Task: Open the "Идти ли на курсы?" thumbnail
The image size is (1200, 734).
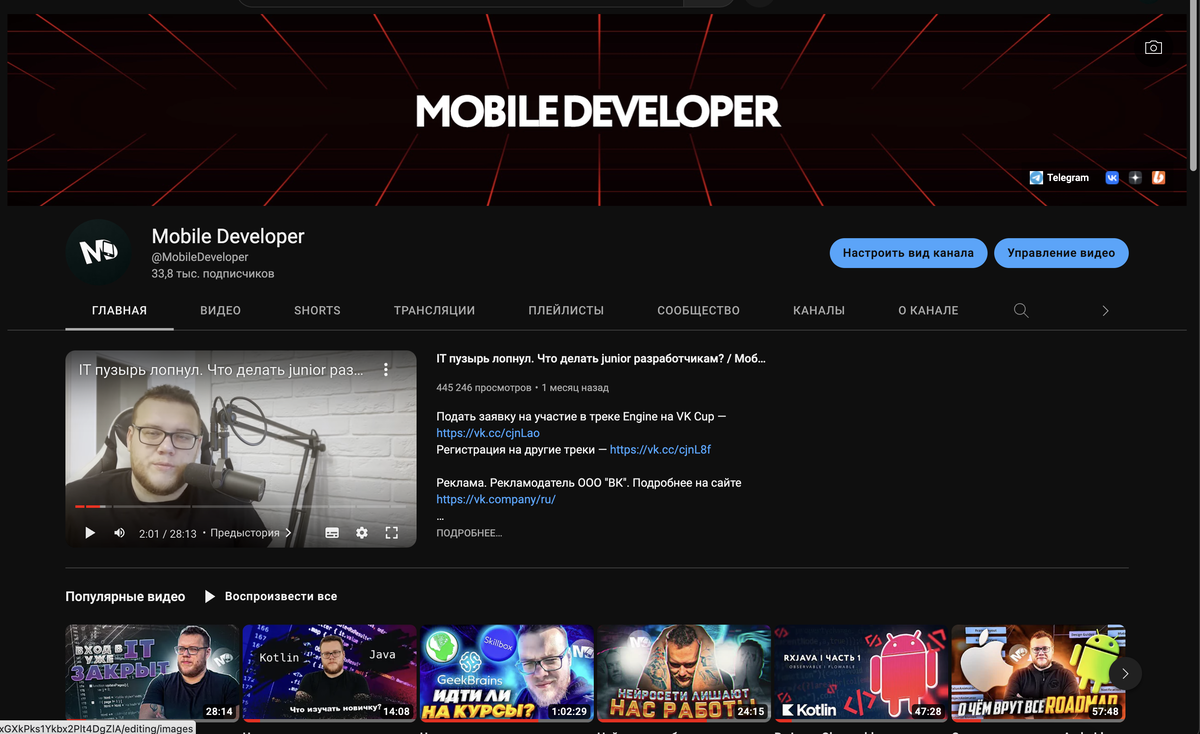Action: [x=507, y=673]
